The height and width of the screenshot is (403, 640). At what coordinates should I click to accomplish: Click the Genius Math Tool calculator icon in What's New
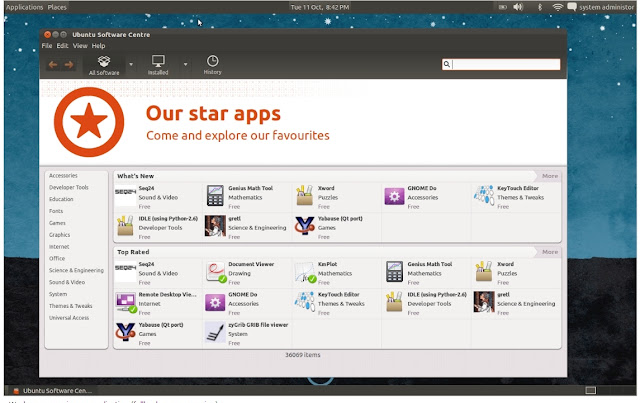click(215, 195)
